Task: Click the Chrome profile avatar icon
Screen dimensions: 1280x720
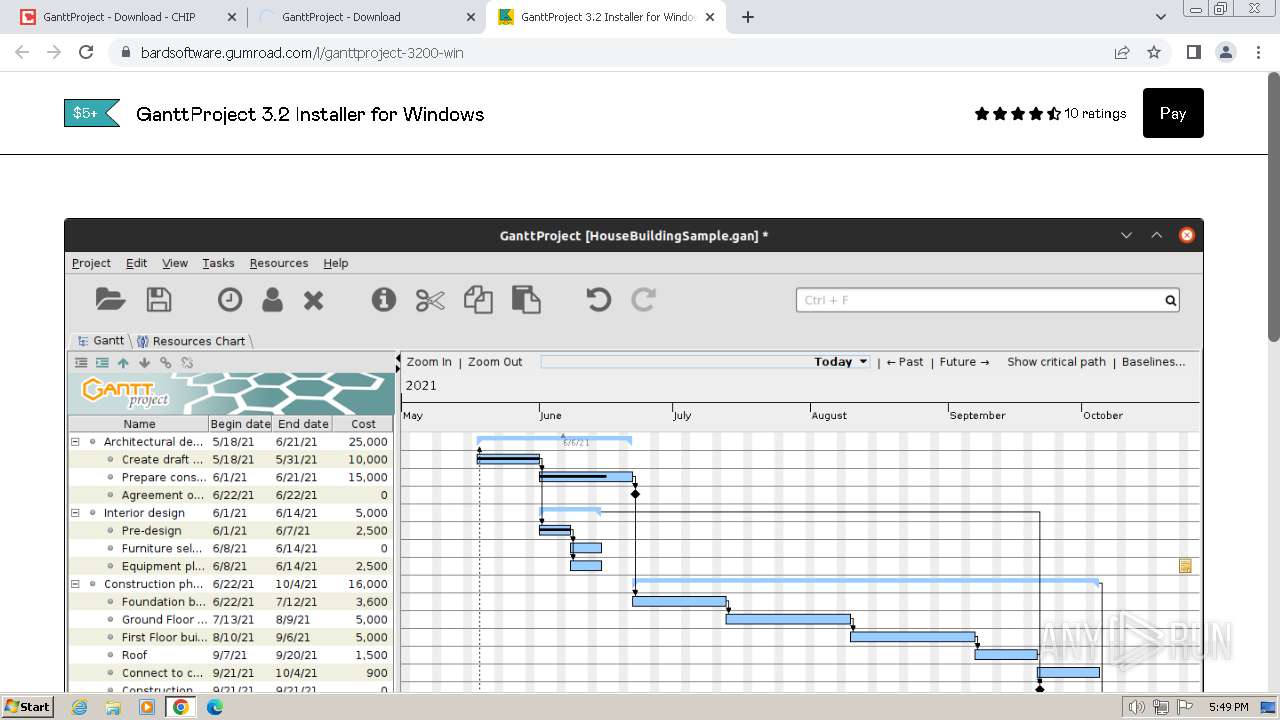Action: click(1225, 52)
